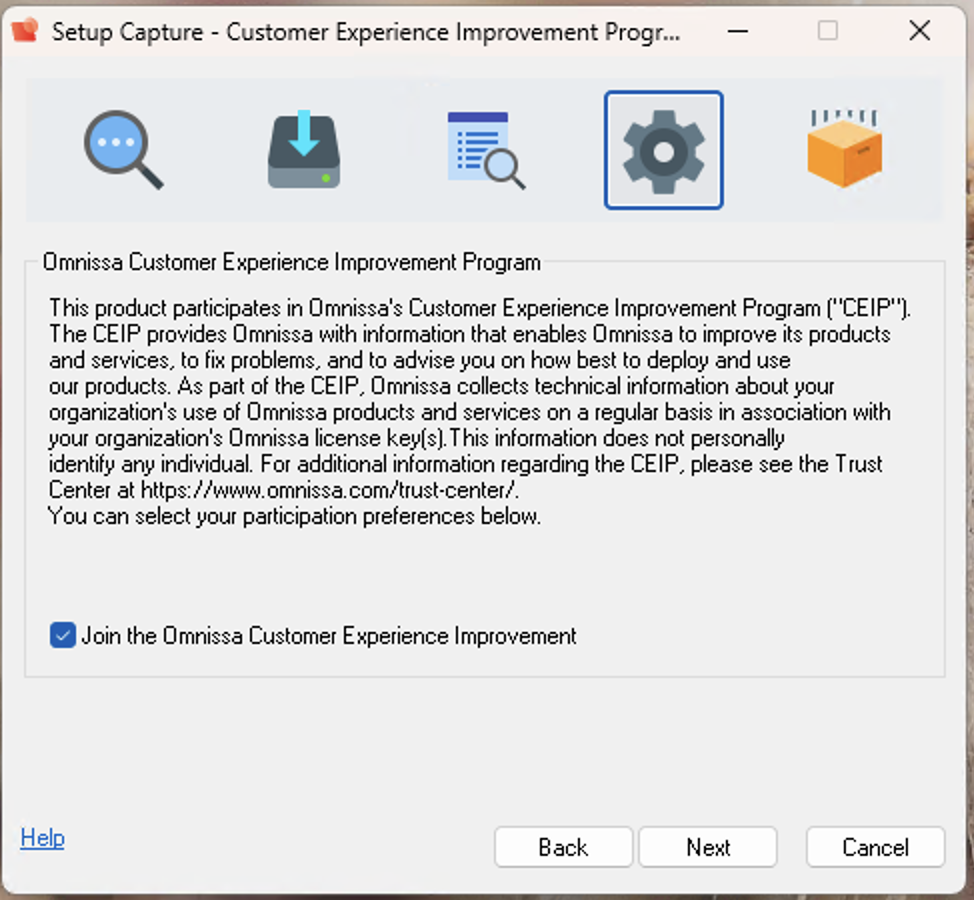The height and width of the screenshot is (900, 974).
Task: Open the document list scan step icon
Action: coord(485,150)
